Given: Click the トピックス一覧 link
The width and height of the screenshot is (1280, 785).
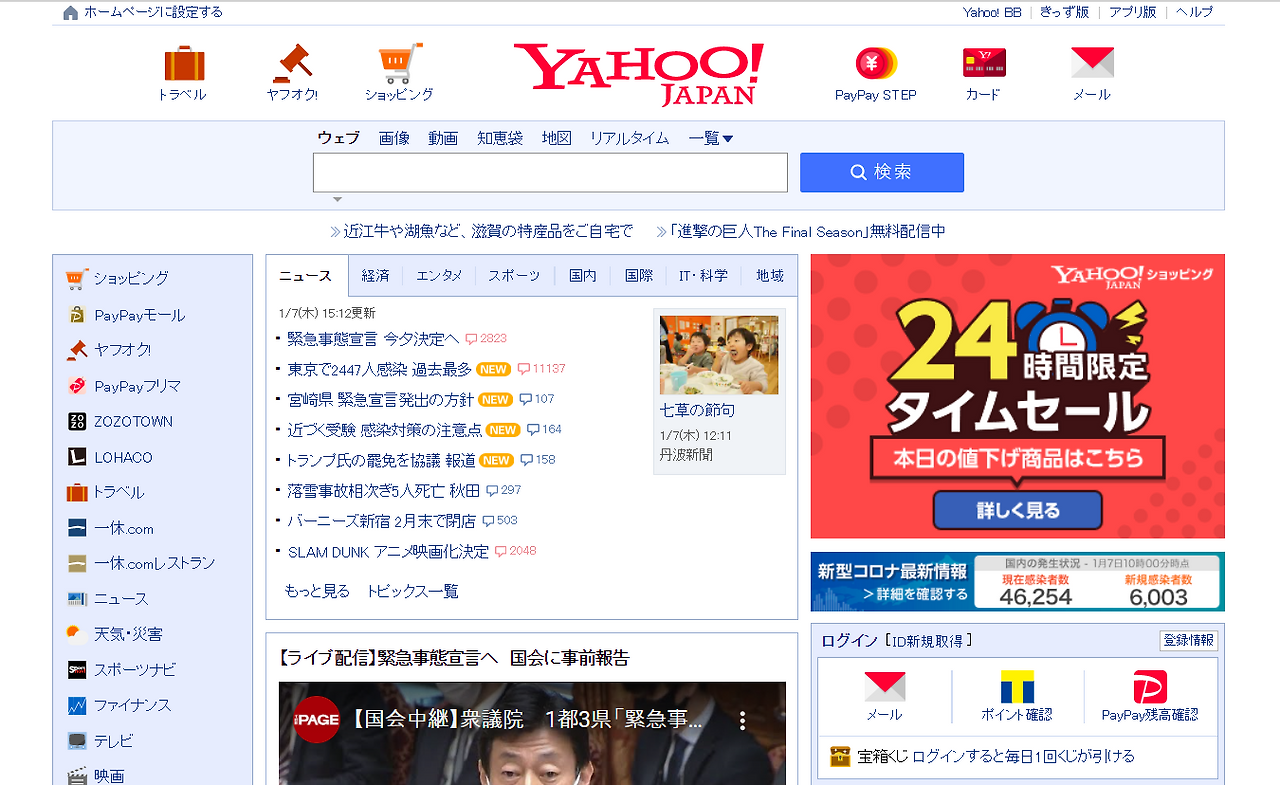Looking at the screenshot, I should [412, 591].
